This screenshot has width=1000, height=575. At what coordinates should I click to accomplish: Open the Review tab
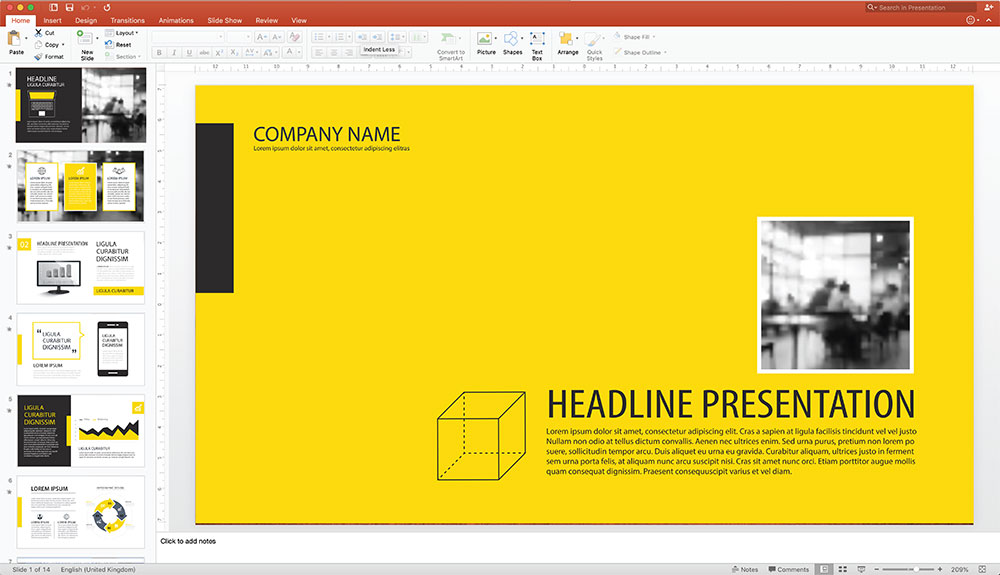click(x=267, y=20)
